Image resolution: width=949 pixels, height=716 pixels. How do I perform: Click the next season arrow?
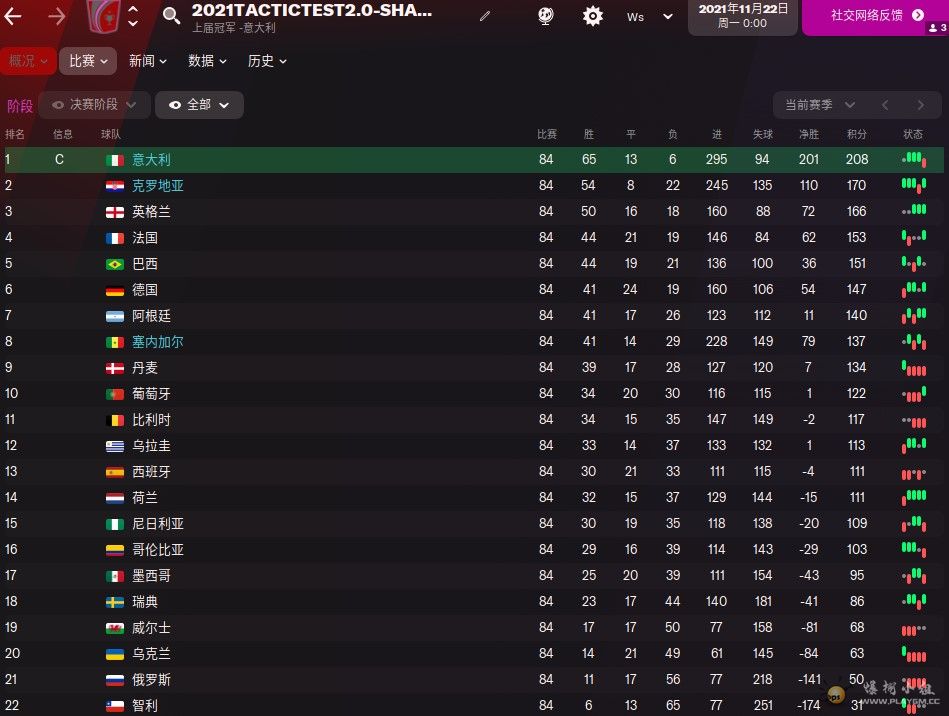pos(921,105)
